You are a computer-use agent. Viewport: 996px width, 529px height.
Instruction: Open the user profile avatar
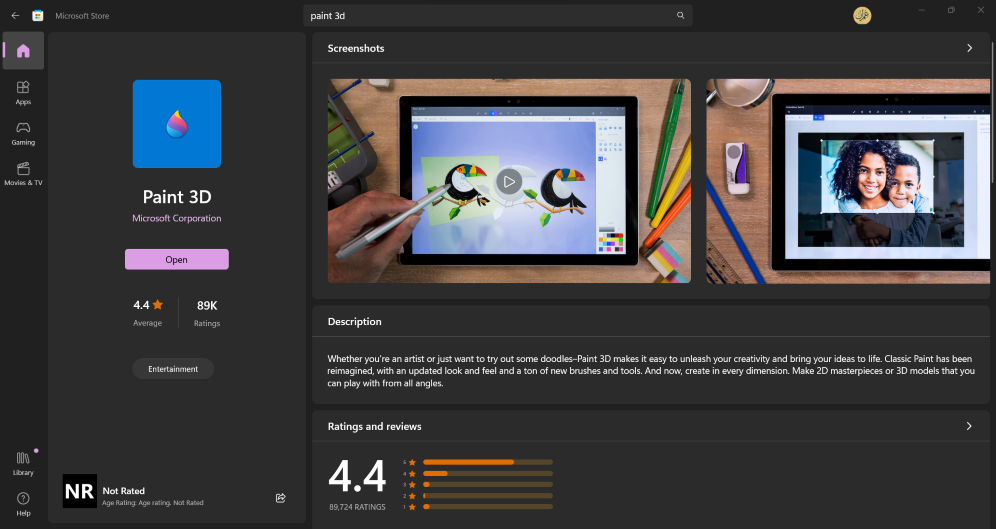coord(862,15)
